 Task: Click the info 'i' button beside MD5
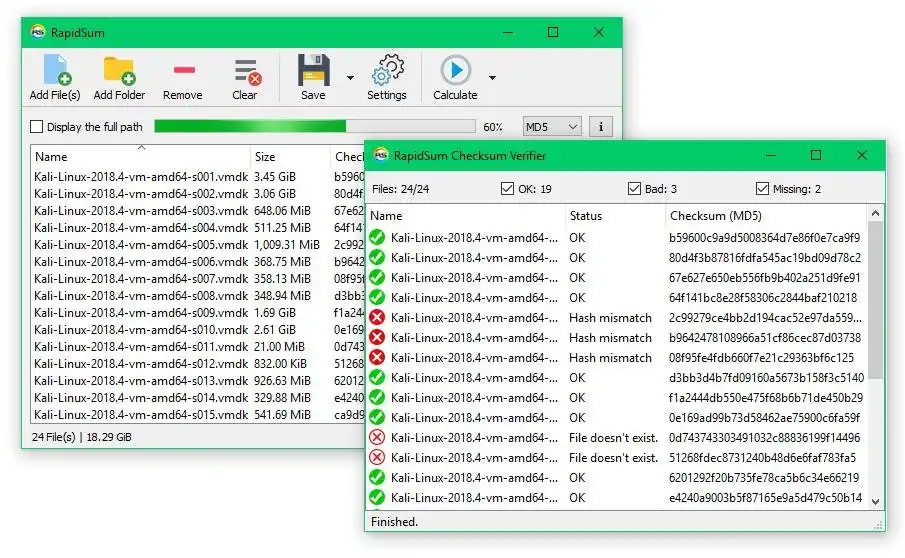pyautogui.click(x=600, y=126)
